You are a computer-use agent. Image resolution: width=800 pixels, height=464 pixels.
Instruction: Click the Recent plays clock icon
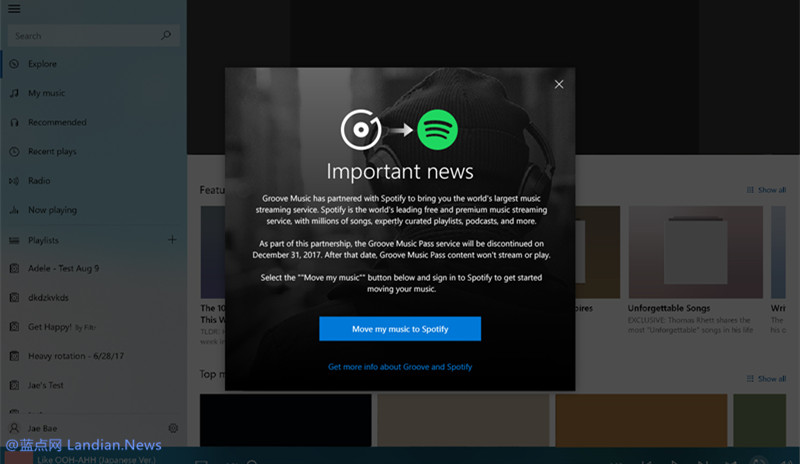(x=14, y=152)
